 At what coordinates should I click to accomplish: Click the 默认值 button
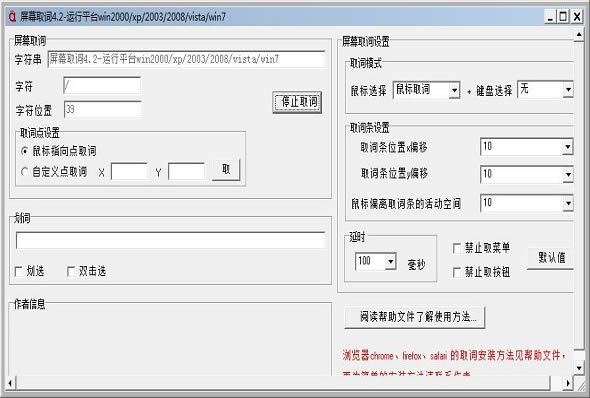550,258
